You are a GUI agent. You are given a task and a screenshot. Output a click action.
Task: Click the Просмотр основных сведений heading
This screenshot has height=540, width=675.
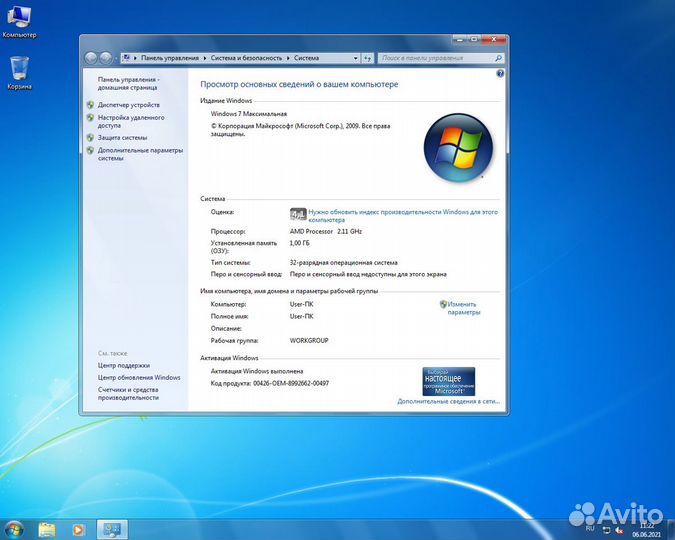299,84
